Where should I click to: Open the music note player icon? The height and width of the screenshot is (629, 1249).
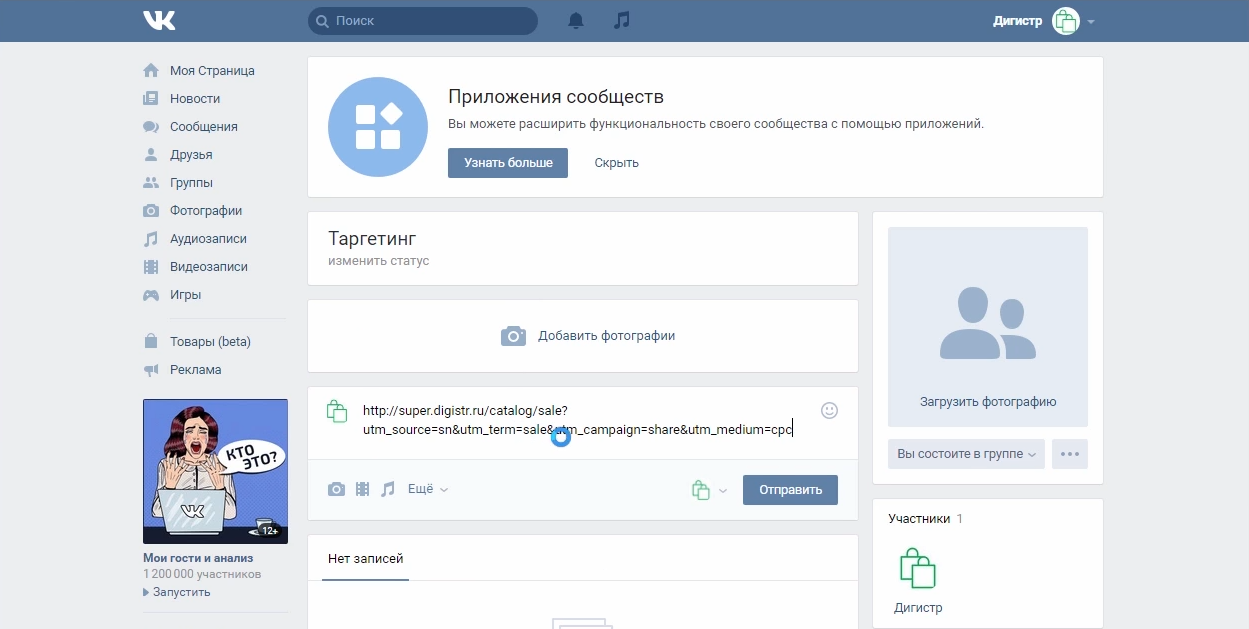[x=622, y=20]
